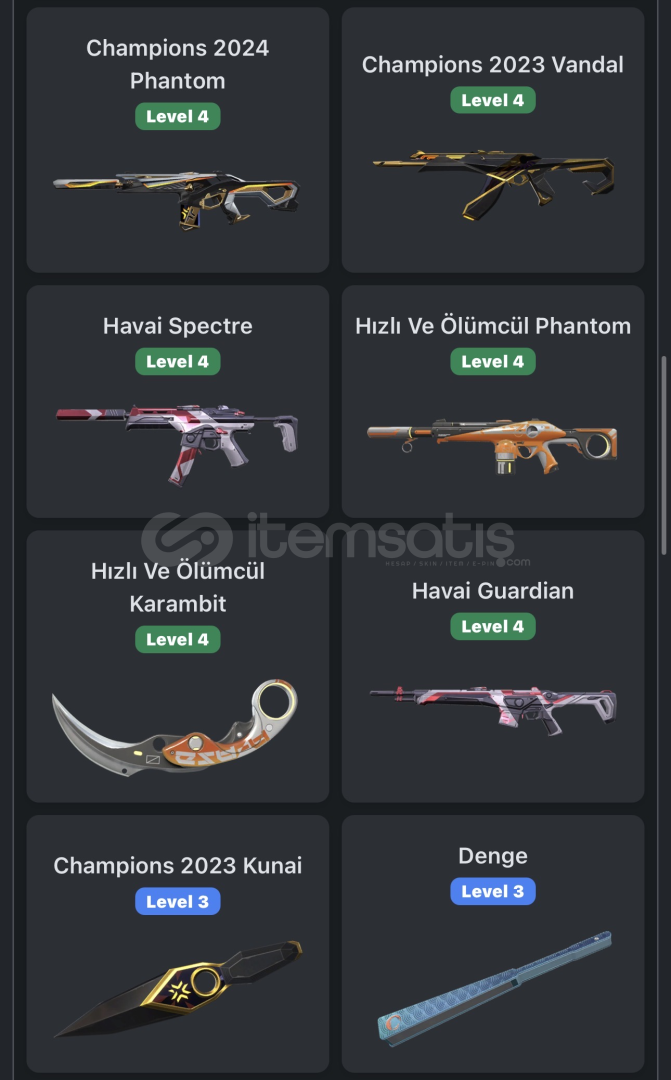
Task: Click Level 4 badge under Karambit title
Action: pyautogui.click(x=178, y=639)
